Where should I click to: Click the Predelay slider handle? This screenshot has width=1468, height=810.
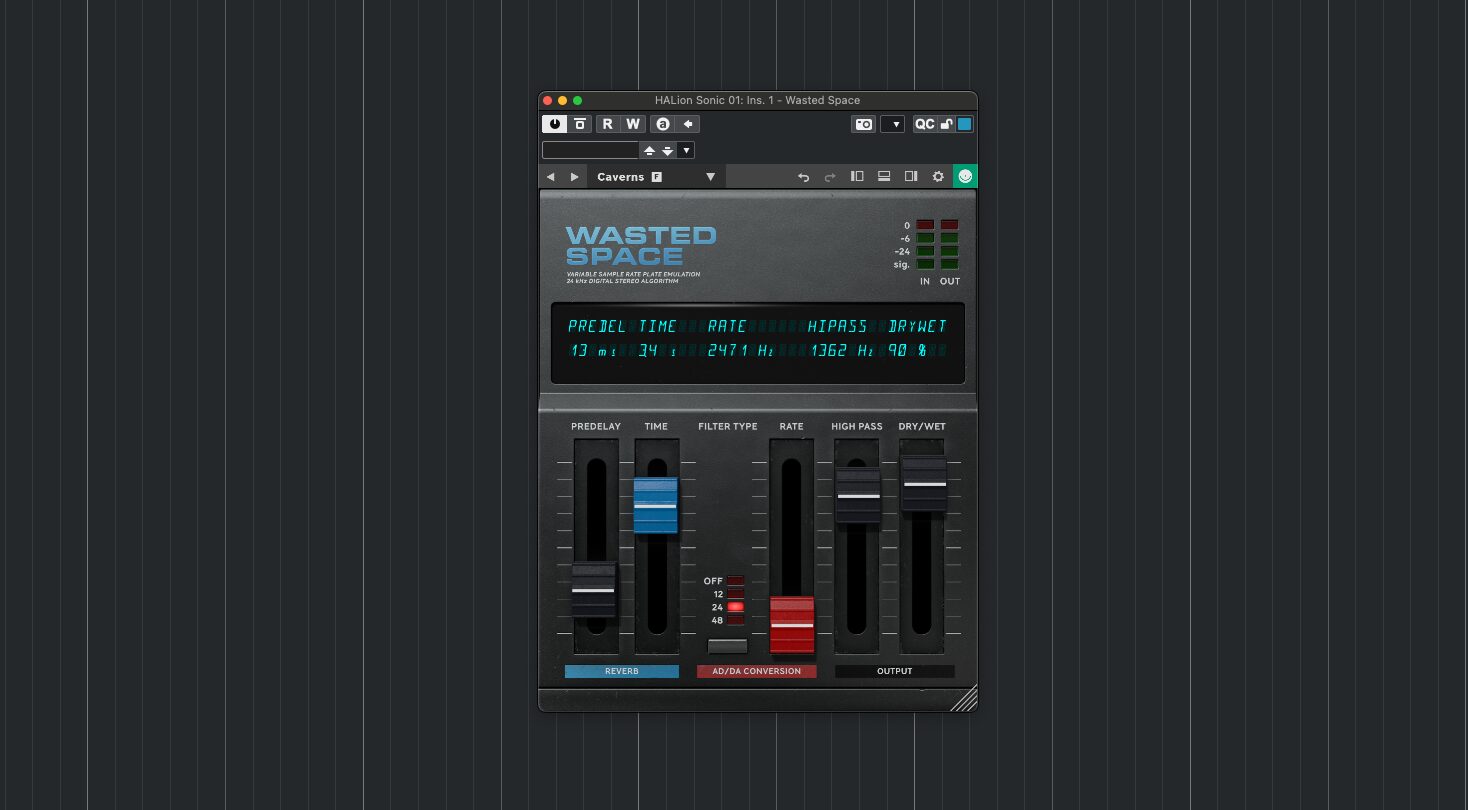click(594, 590)
